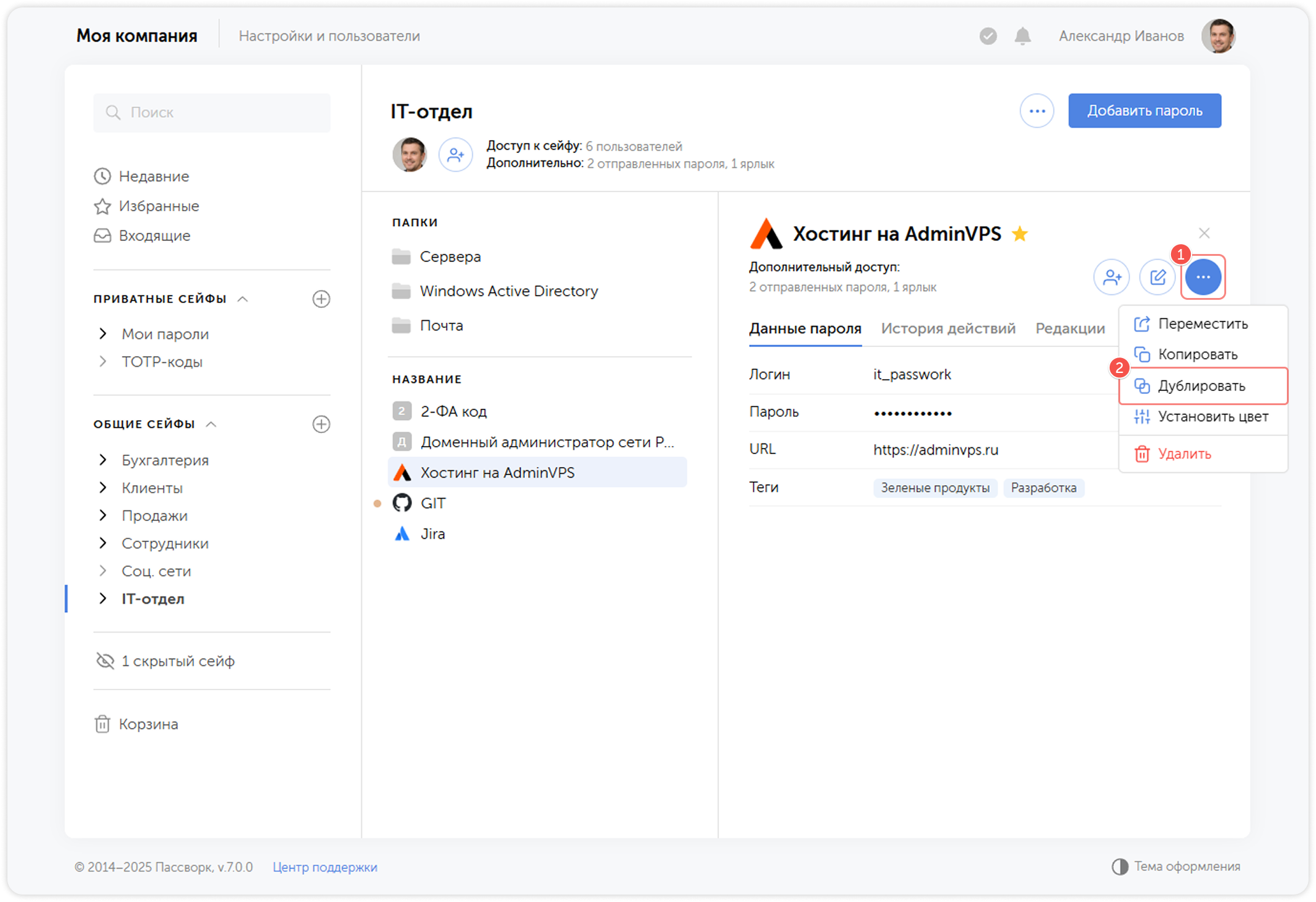Expand TOTP-коды vault
Image resolution: width=1316 pixels, height=902 pixels.
click(x=103, y=362)
